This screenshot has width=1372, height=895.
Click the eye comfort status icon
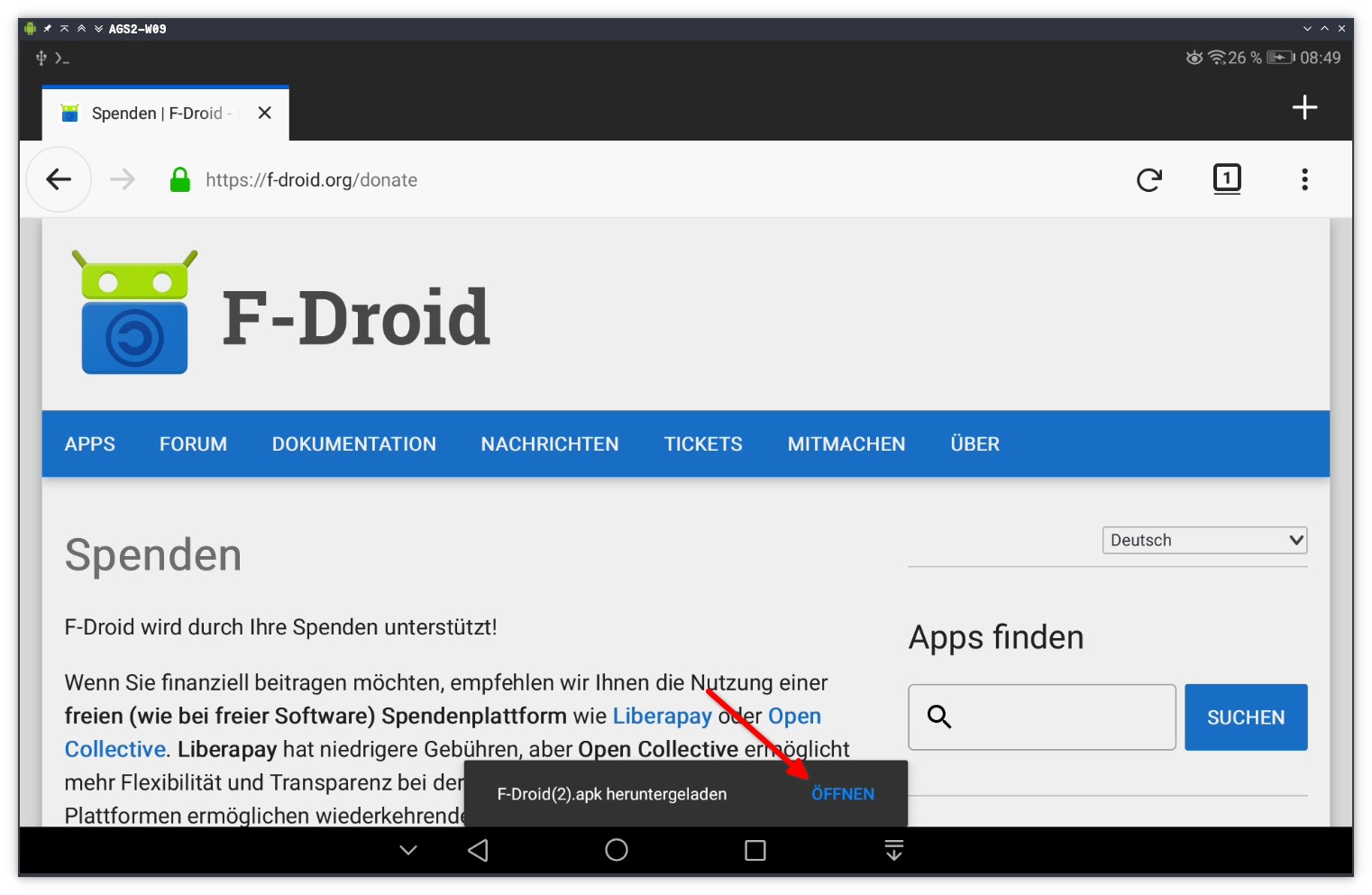click(1194, 58)
